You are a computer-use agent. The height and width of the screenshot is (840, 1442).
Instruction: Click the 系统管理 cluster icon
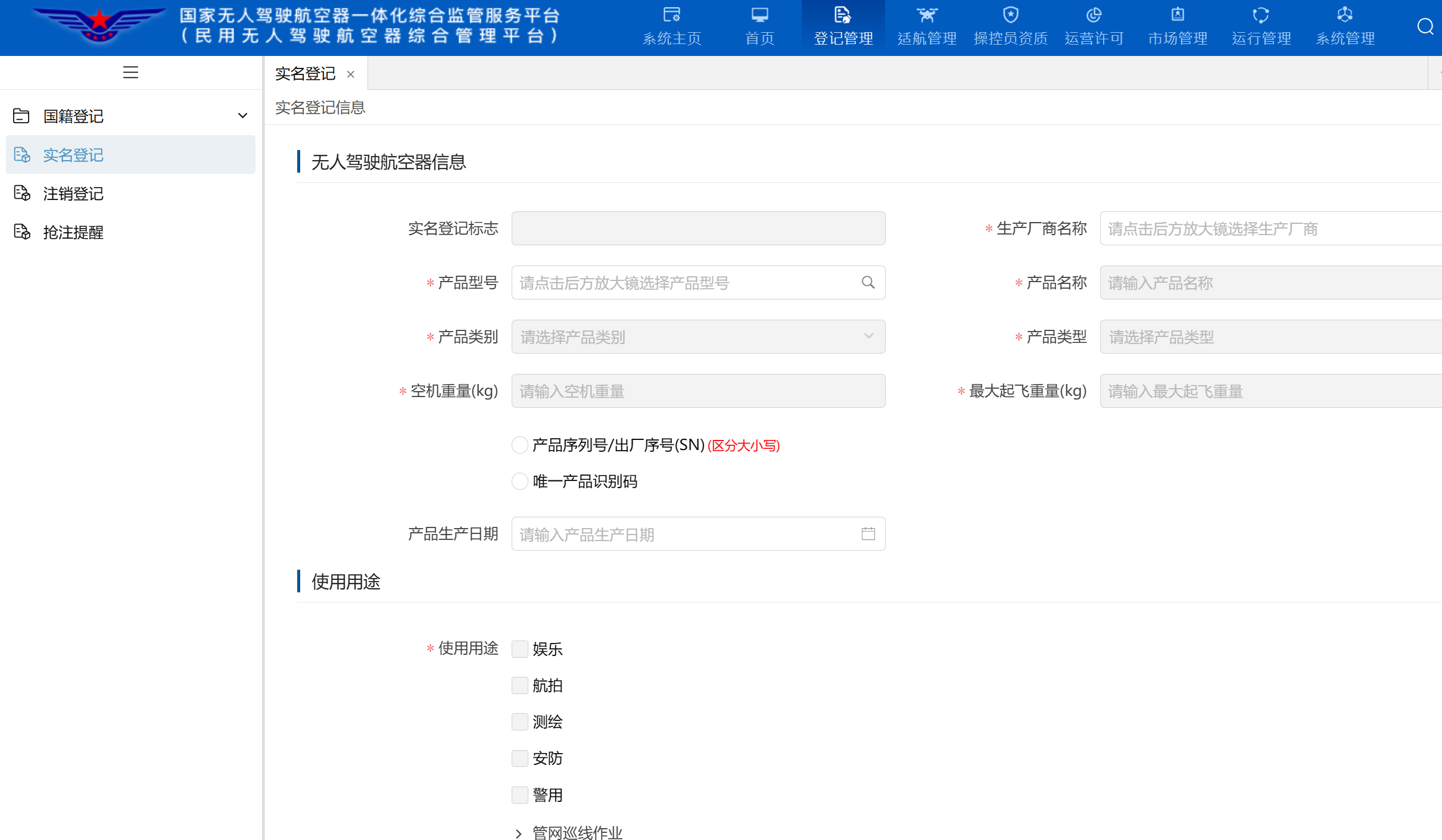coord(1345,14)
